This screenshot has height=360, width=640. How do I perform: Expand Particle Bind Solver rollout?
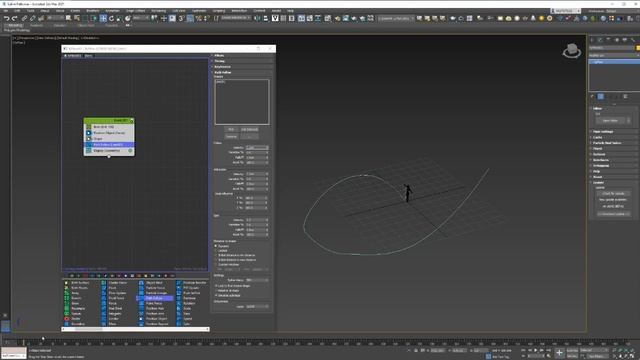pyautogui.click(x=614, y=143)
